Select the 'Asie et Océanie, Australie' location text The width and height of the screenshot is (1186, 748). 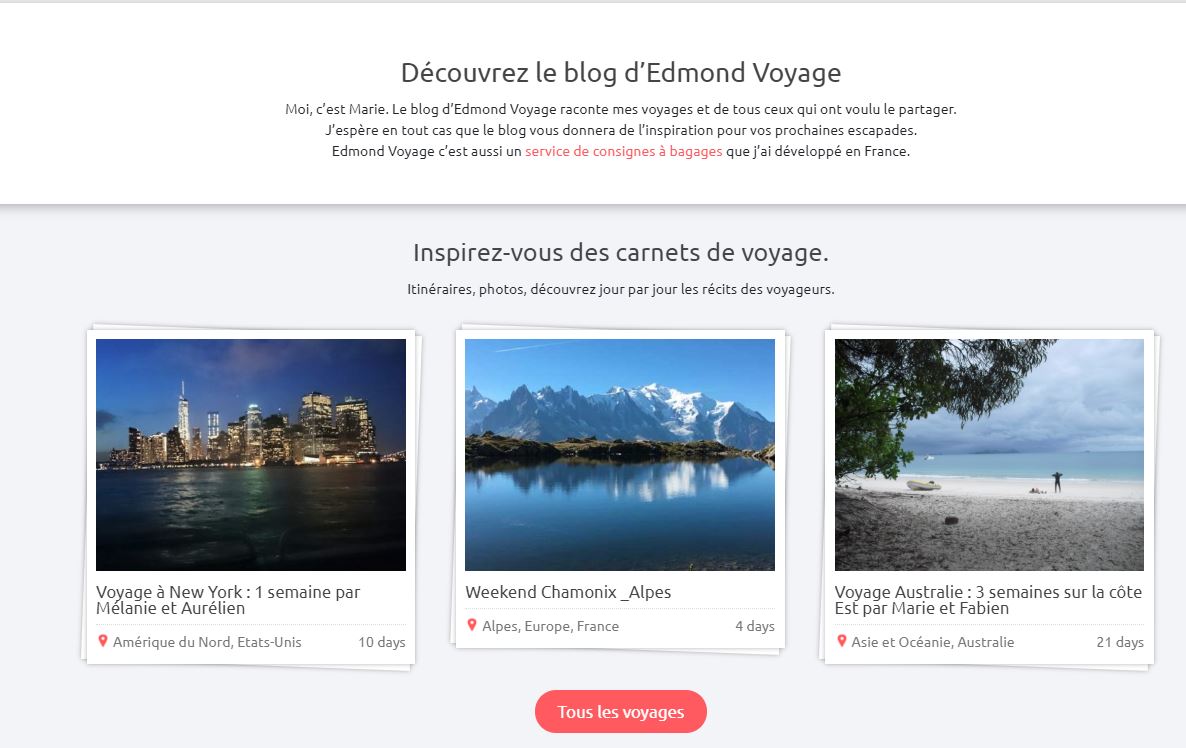(933, 642)
